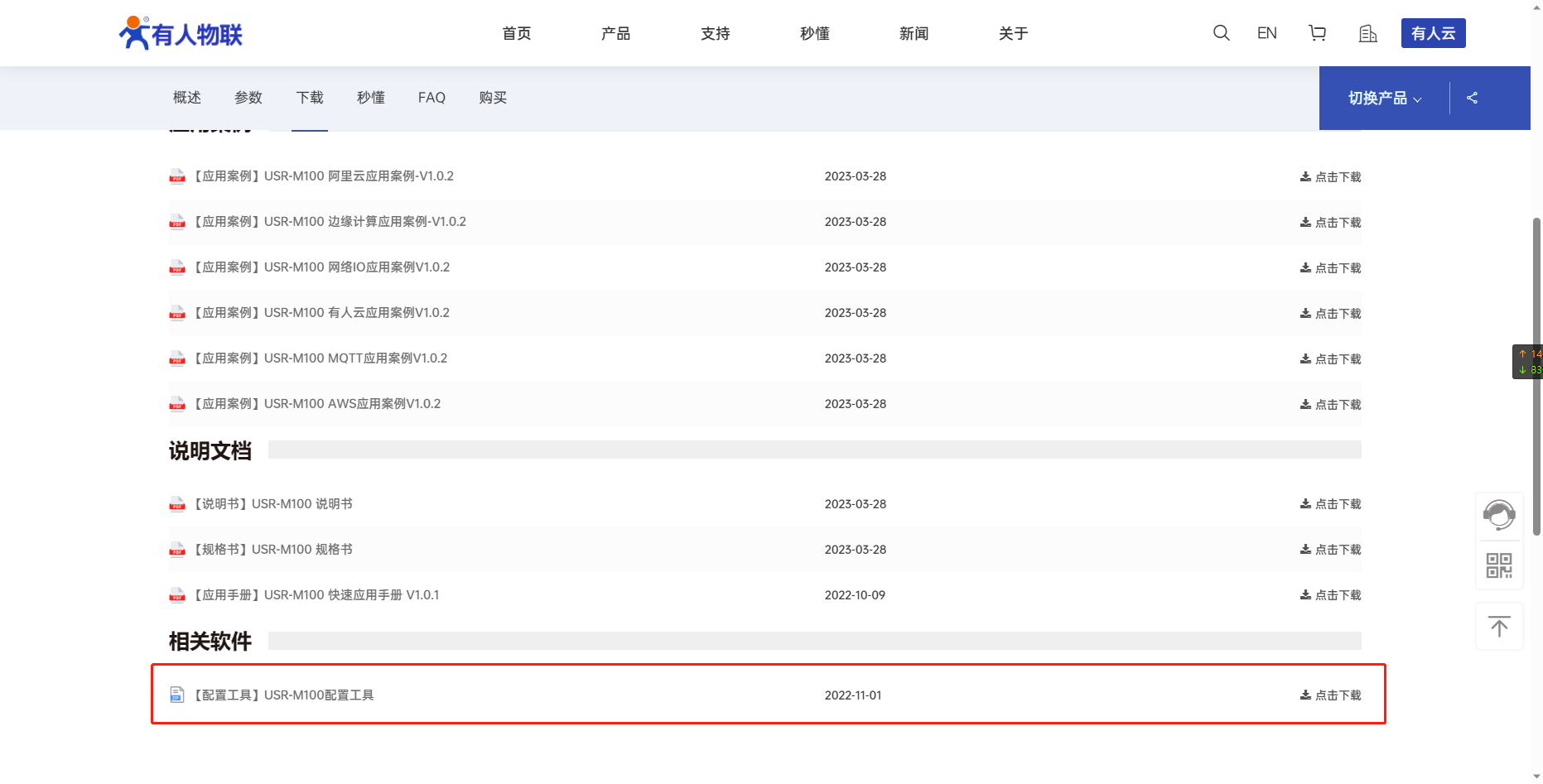The width and height of the screenshot is (1543, 784).
Task: Show the QR code icon
Action: pyautogui.click(x=1499, y=565)
